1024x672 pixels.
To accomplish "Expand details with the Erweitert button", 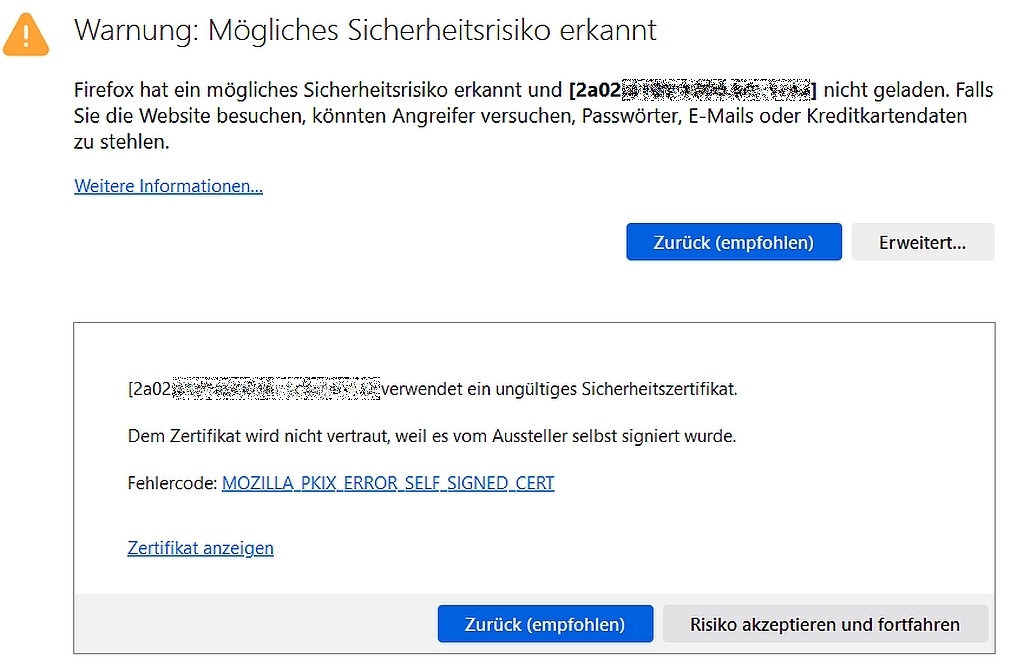I will [922, 242].
